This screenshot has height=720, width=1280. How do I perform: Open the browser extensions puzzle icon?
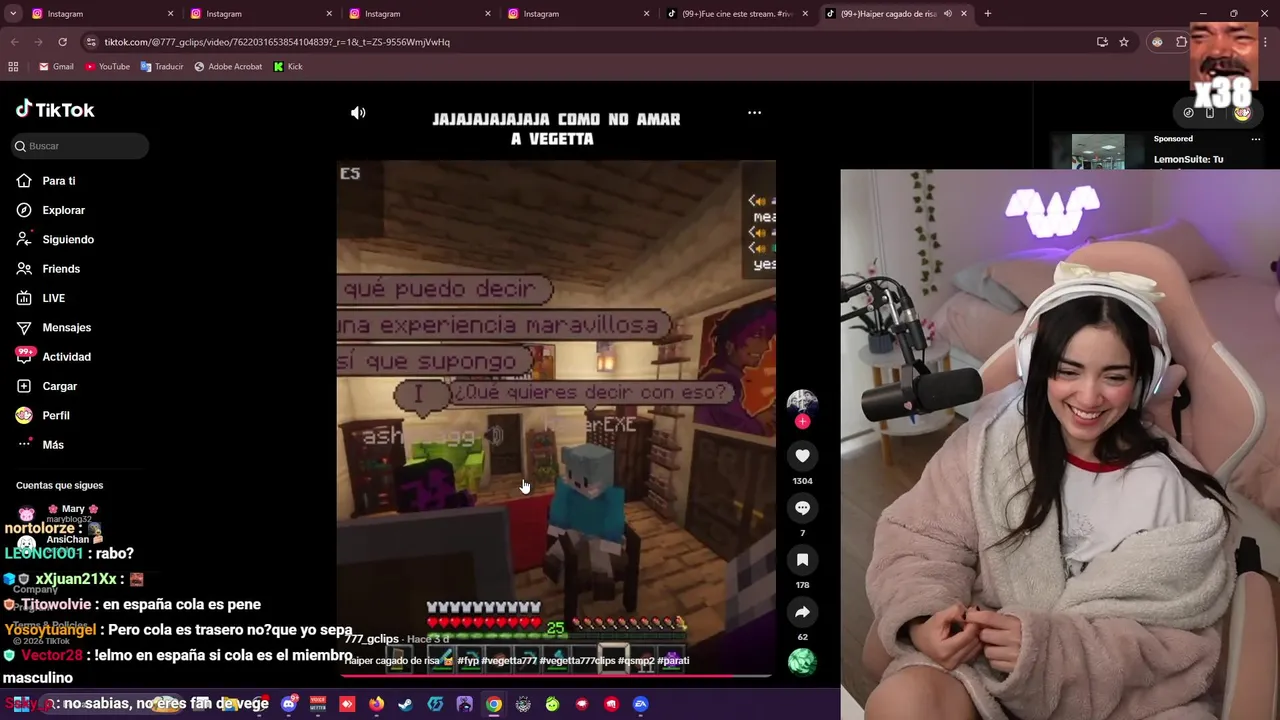(x=1181, y=42)
